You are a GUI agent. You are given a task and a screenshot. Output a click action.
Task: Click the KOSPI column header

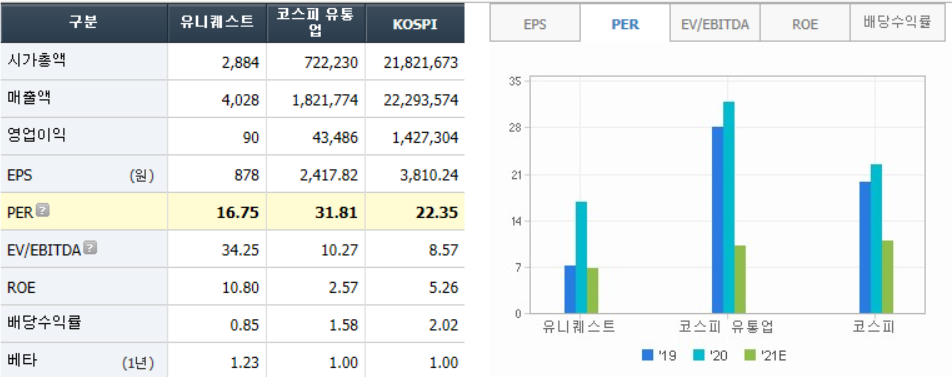(415, 22)
